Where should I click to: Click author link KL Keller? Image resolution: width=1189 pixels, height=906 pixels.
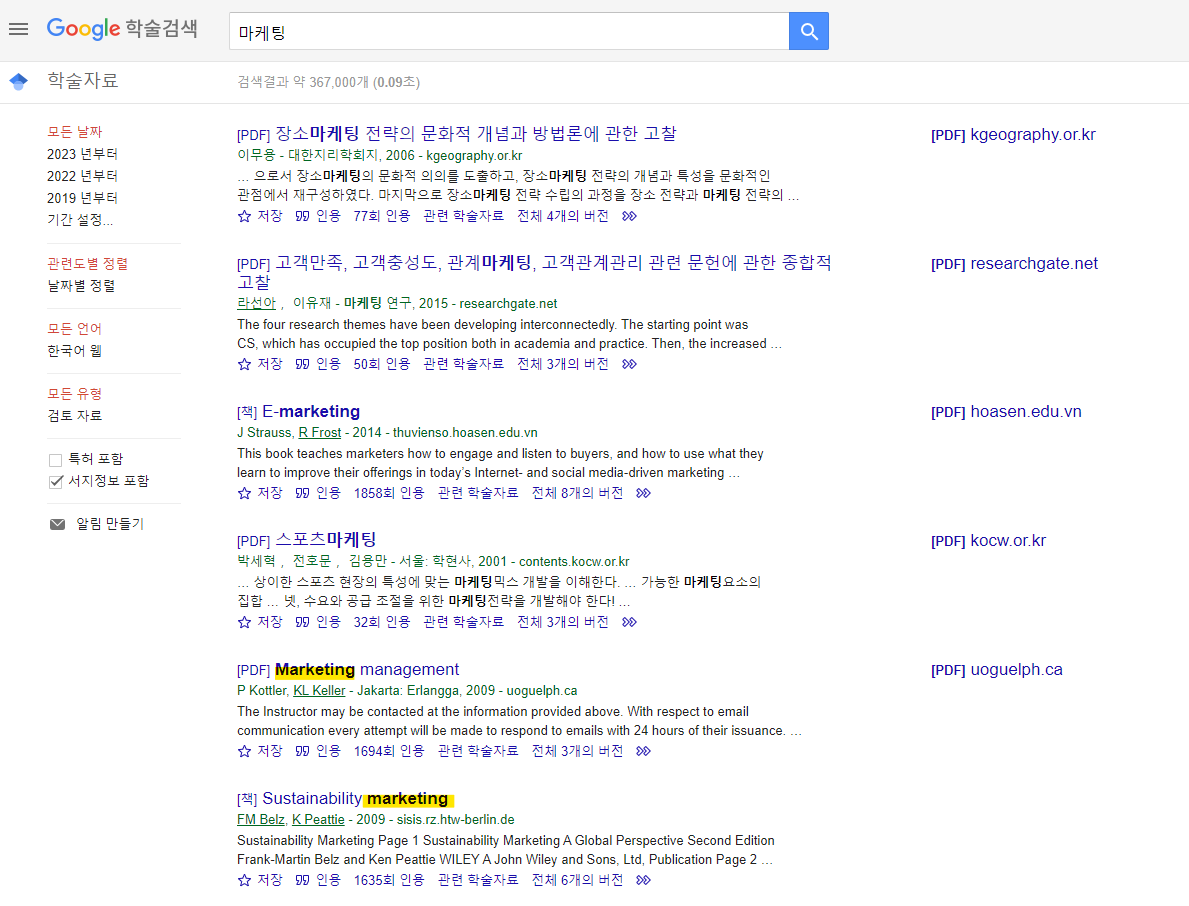click(x=319, y=691)
